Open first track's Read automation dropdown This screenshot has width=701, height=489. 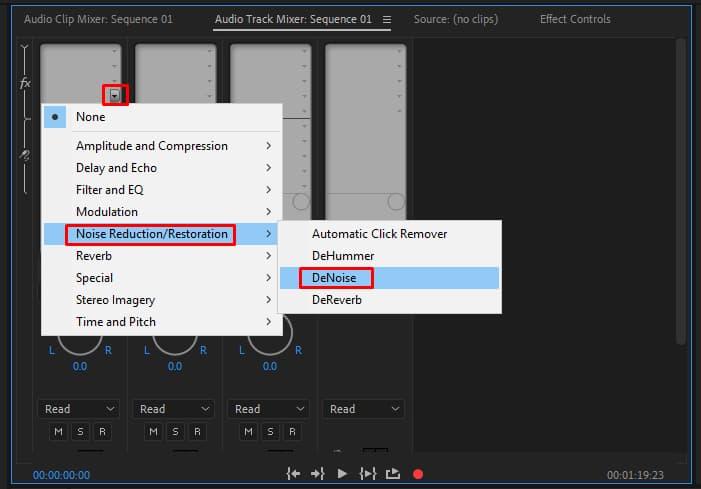click(x=79, y=409)
